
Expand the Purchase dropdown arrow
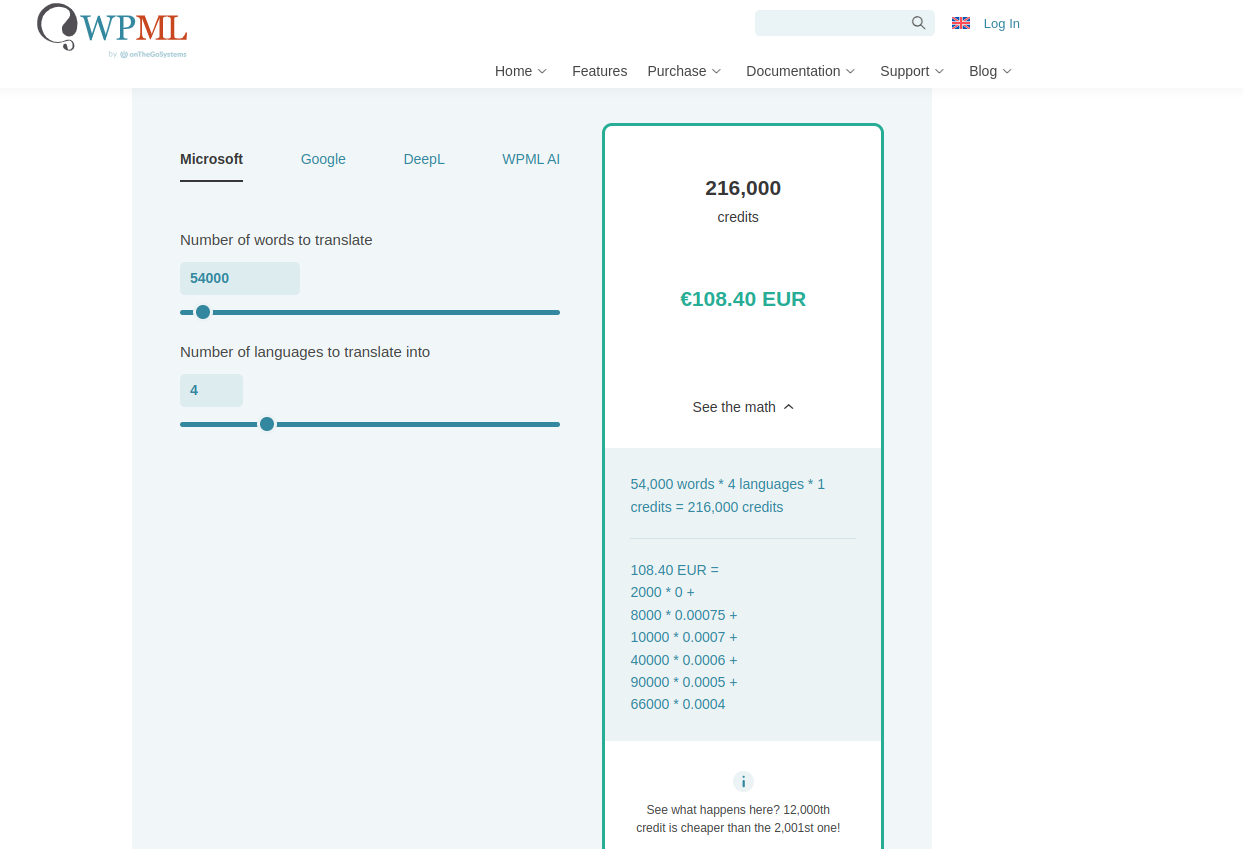[x=716, y=71]
